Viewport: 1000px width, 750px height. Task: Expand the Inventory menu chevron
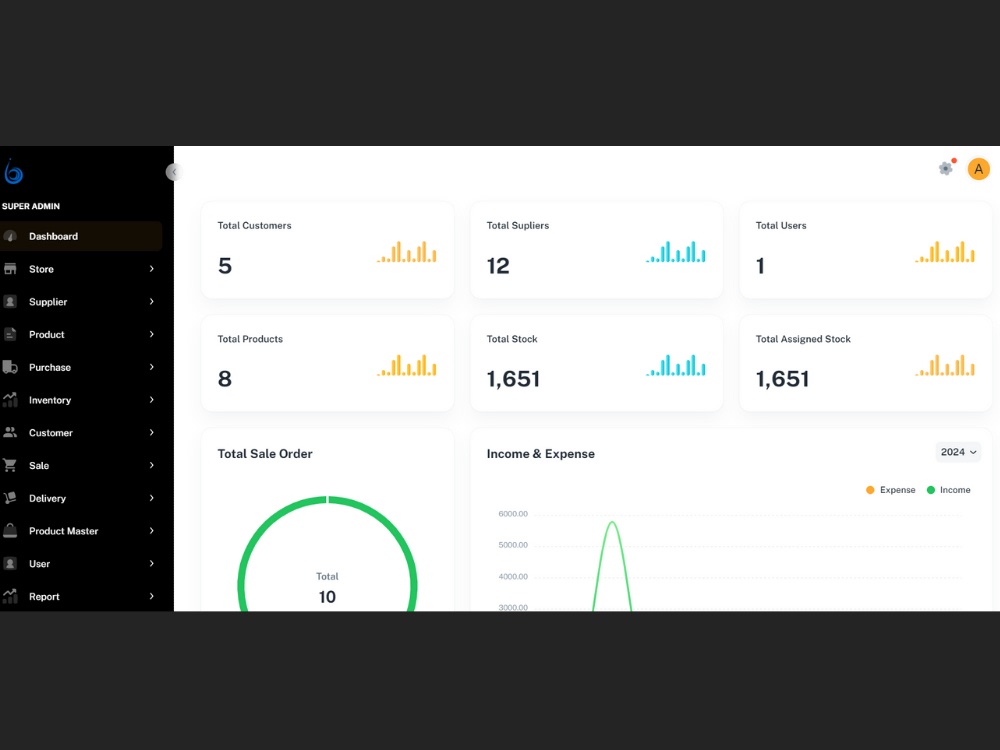(152, 400)
